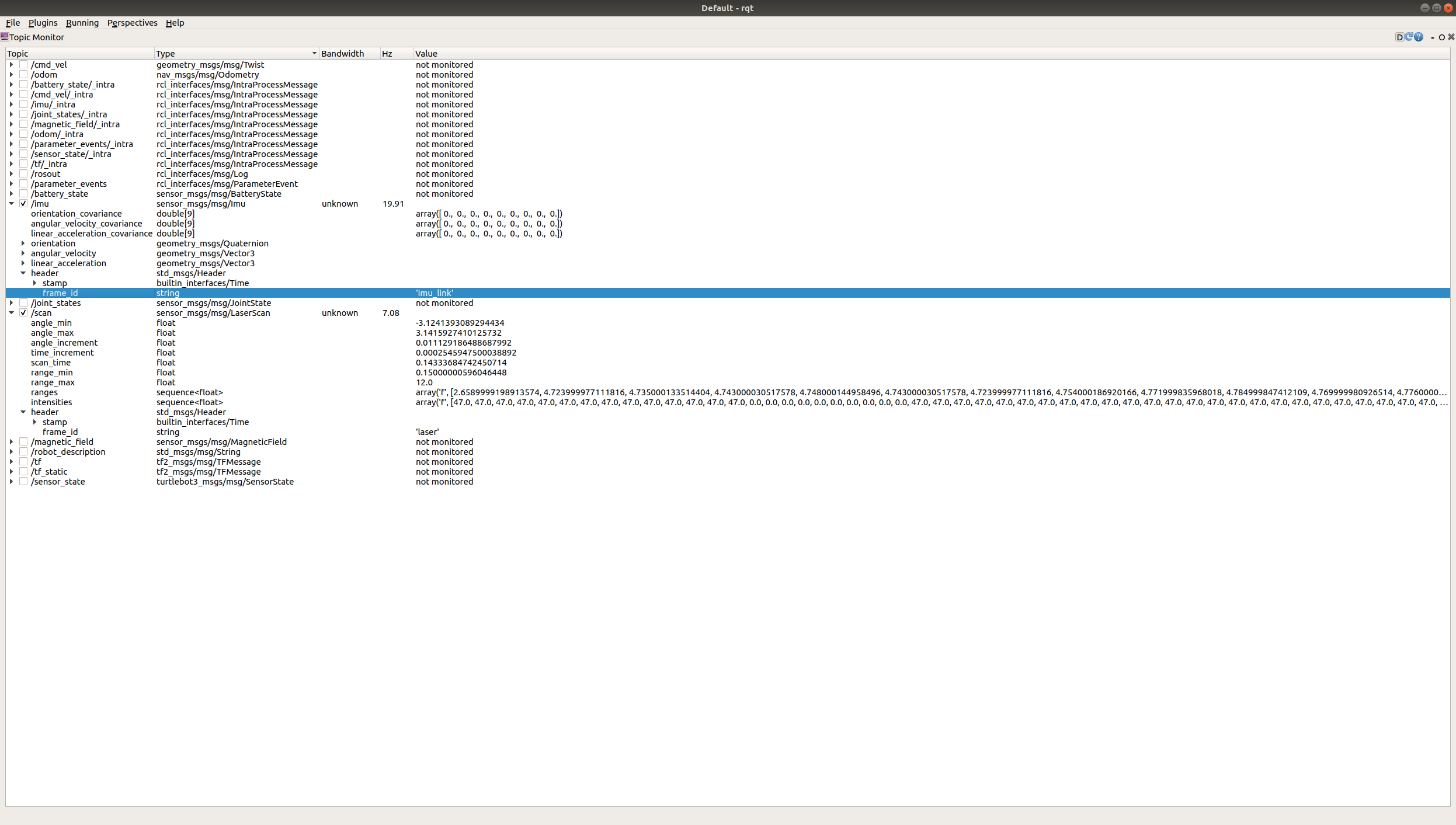Click the Topic Monitor screen icon beside its title

(5, 37)
